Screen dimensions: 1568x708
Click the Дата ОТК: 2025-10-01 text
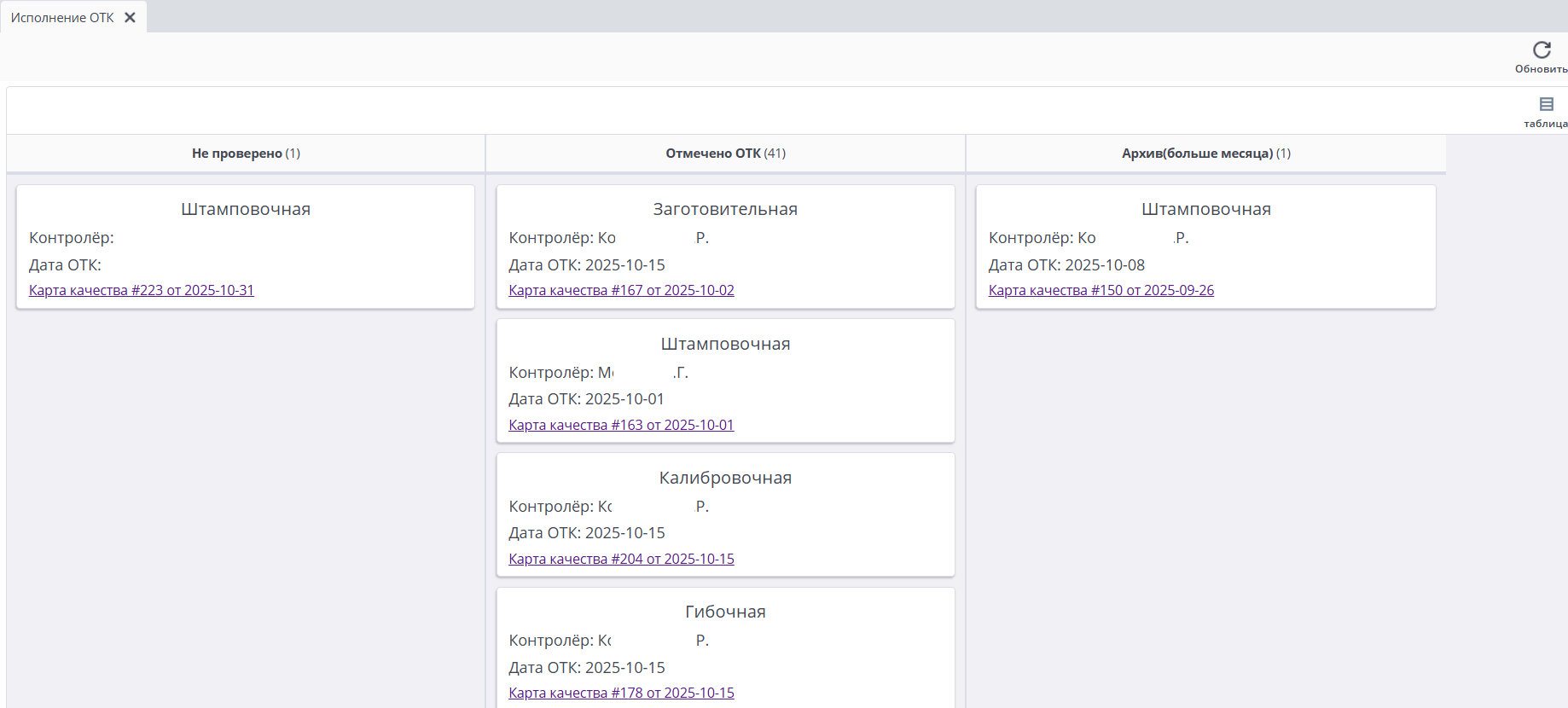coord(586,399)
